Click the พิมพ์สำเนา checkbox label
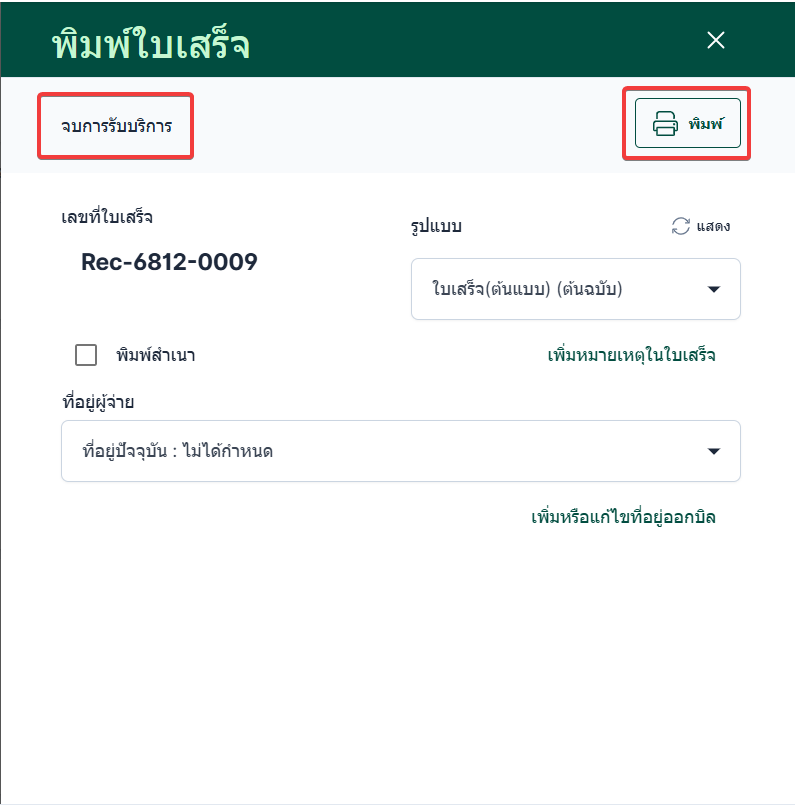This screenshot has width=795, height=806. click(x=162, y=355)
